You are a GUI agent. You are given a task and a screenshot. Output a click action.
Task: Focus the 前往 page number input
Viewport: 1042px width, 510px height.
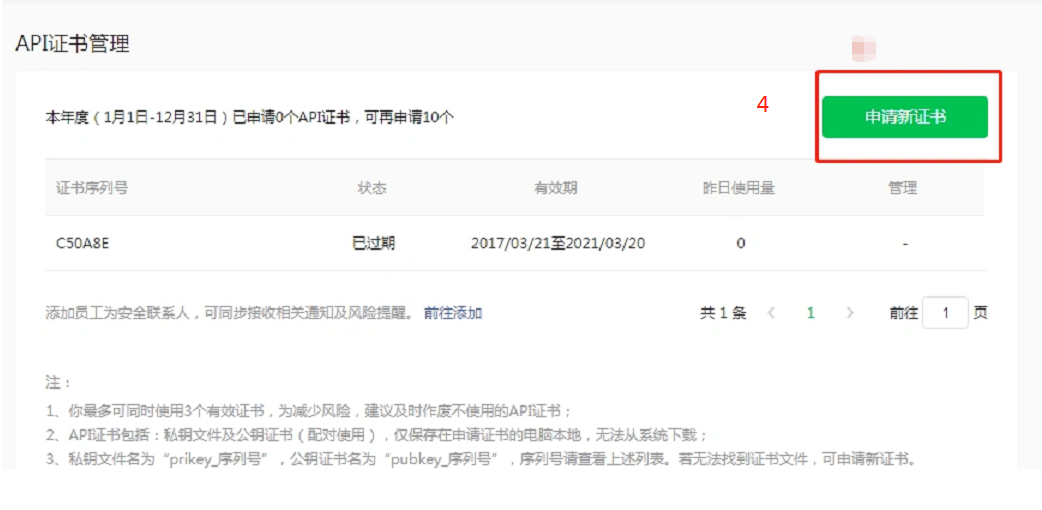pyautogui.click(x=945, y=313)
